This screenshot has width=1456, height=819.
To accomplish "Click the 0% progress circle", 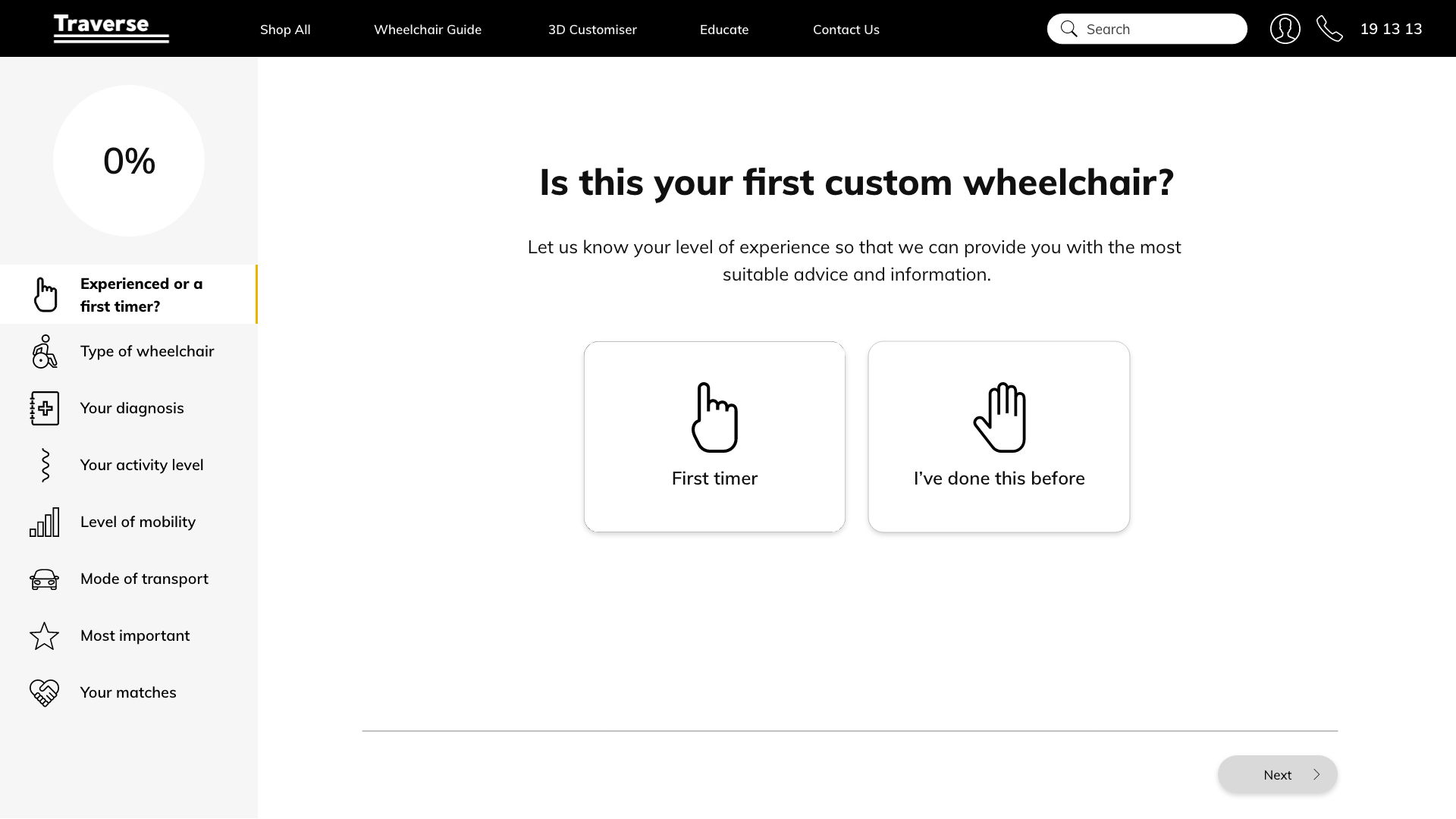I will 129,161.
